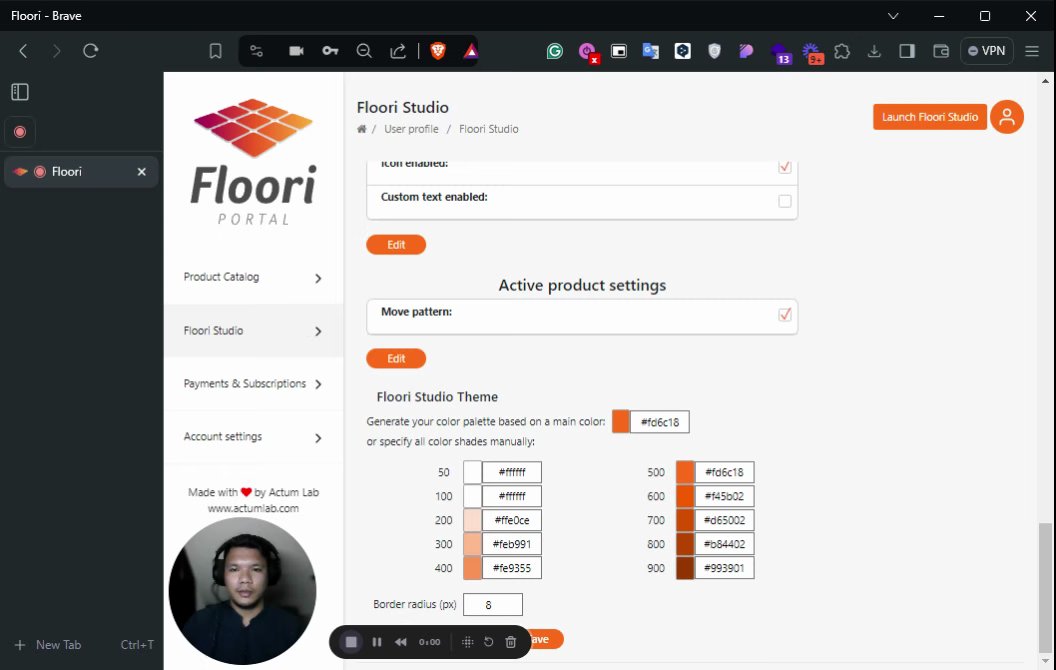Go back using the browser back arrow
The width and height of the screenshot is (1056, 670).
(23, 51)
